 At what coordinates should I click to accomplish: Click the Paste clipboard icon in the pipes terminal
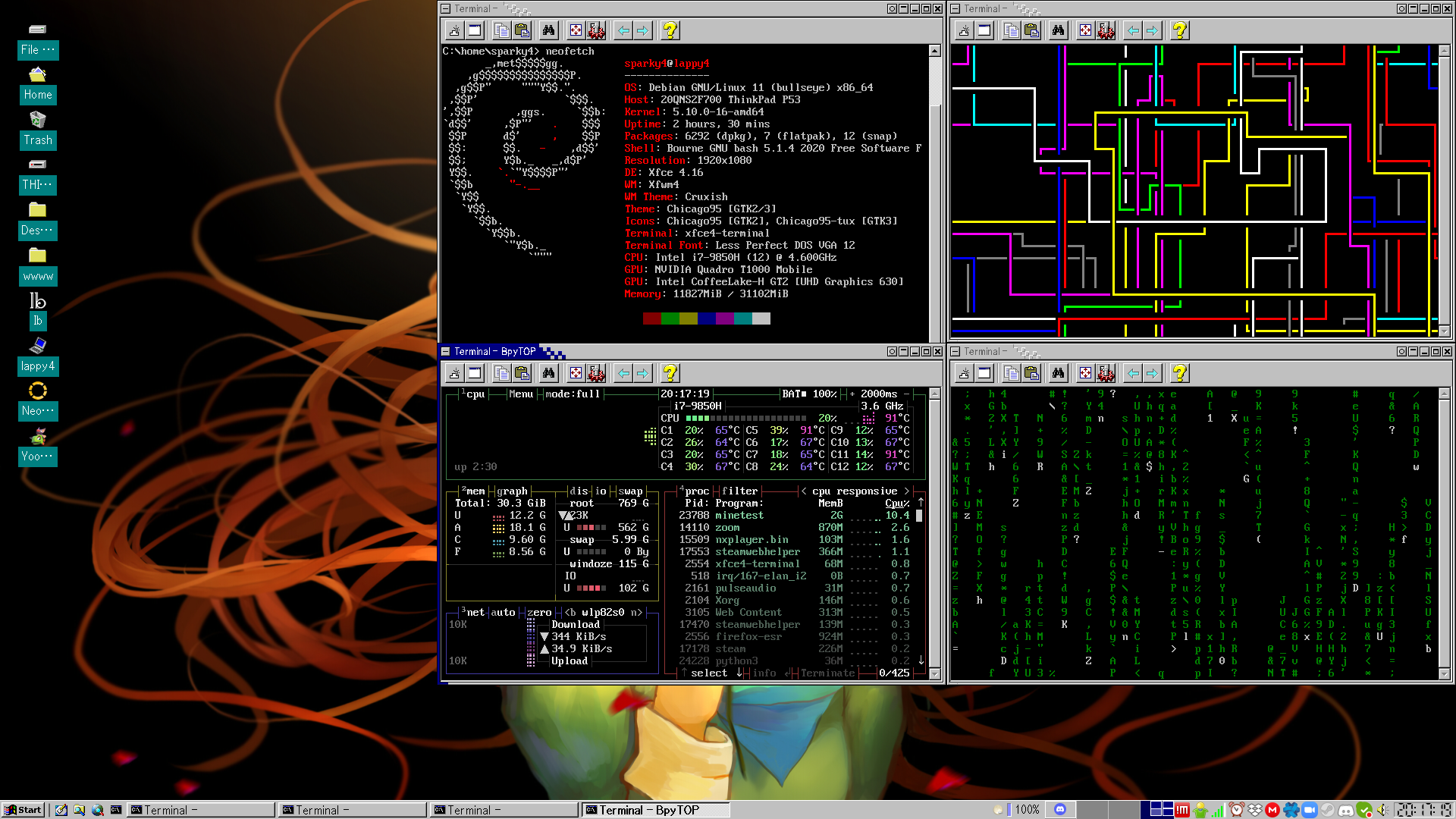pyautogui.click(x=1031, y=30)
